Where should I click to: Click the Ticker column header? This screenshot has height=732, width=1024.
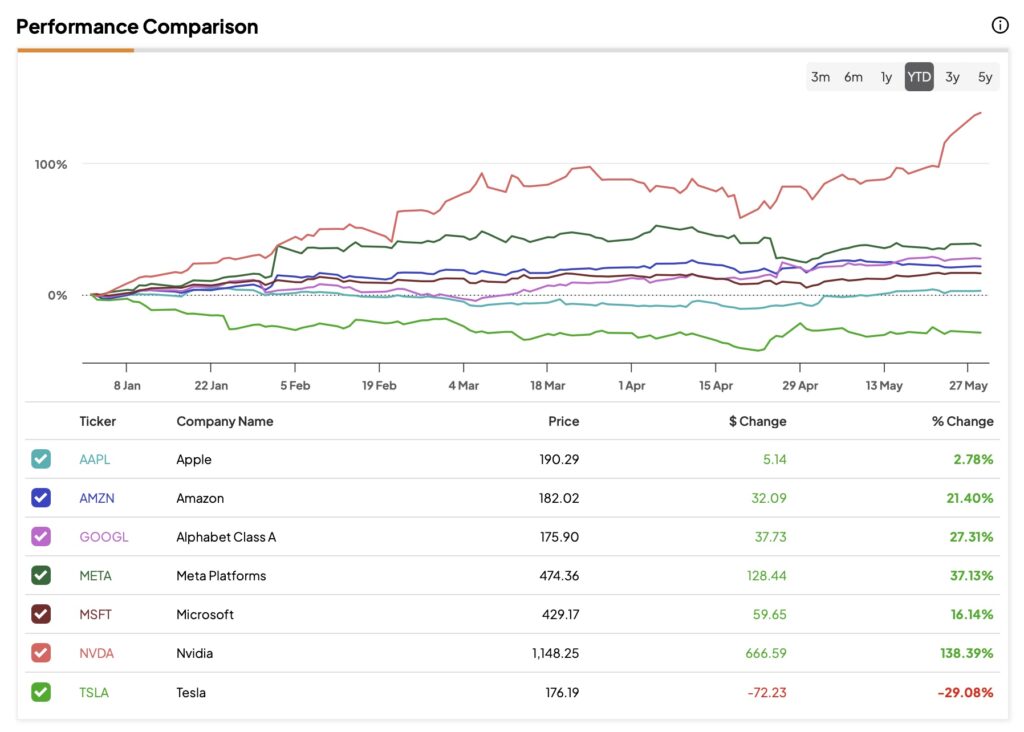[97, 421]
